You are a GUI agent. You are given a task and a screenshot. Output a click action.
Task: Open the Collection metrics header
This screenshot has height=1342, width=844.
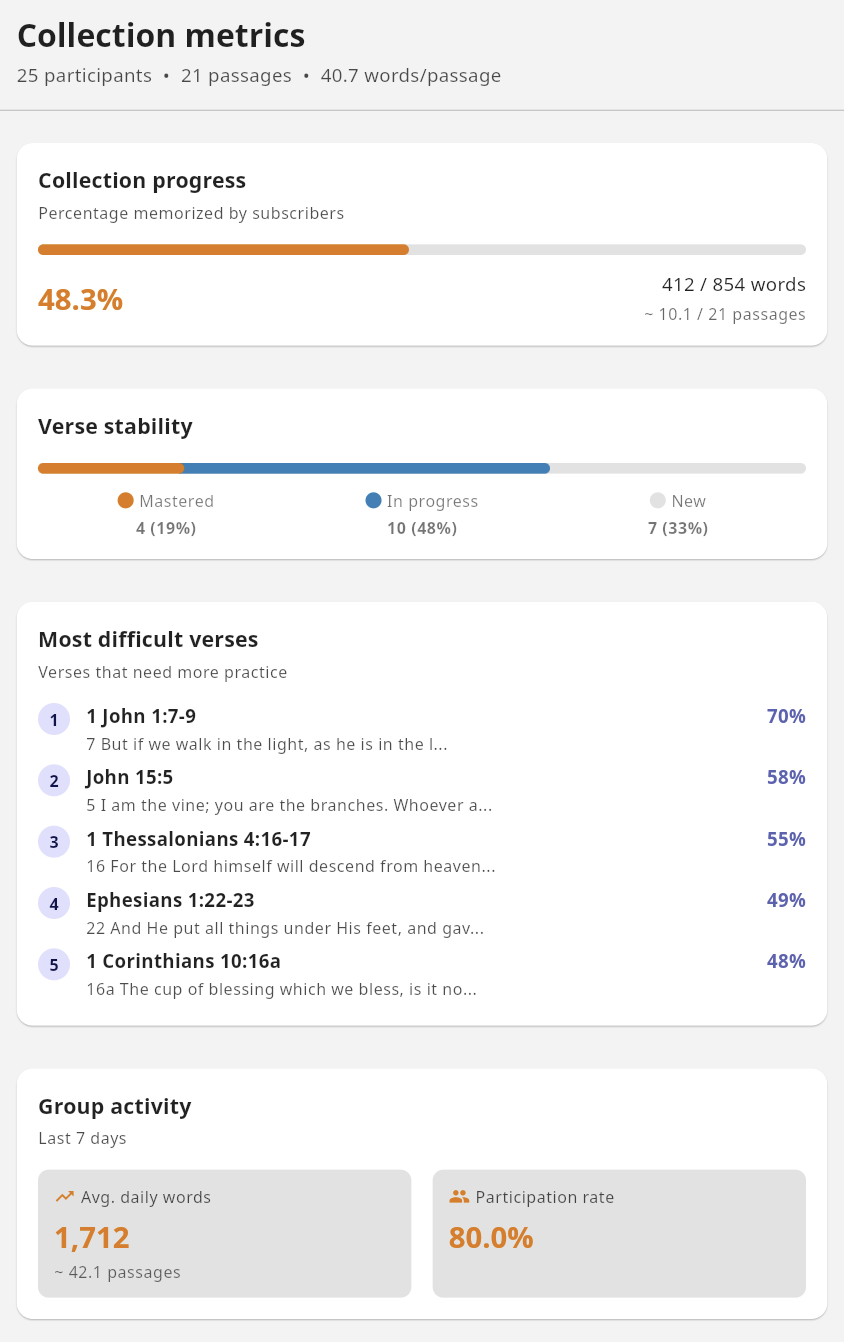pyautogui.click(x=161, y=36)
